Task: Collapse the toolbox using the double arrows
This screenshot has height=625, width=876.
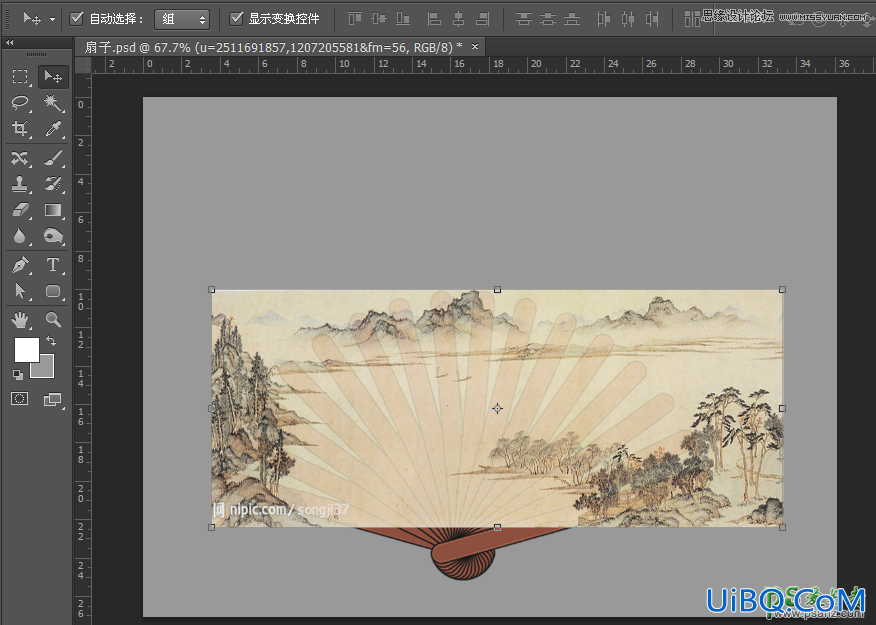Action: [9, 42]
